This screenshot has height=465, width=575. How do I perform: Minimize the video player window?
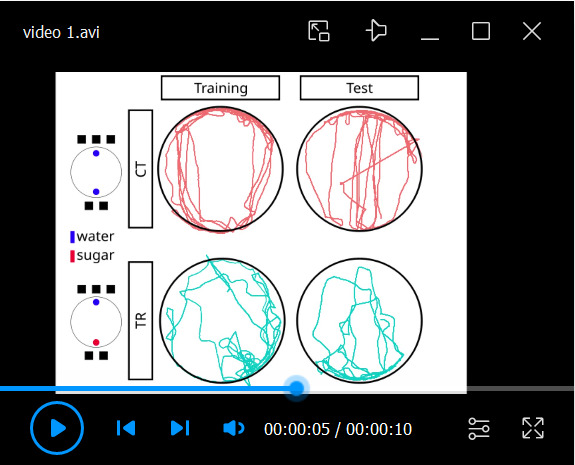coord(430,38)
